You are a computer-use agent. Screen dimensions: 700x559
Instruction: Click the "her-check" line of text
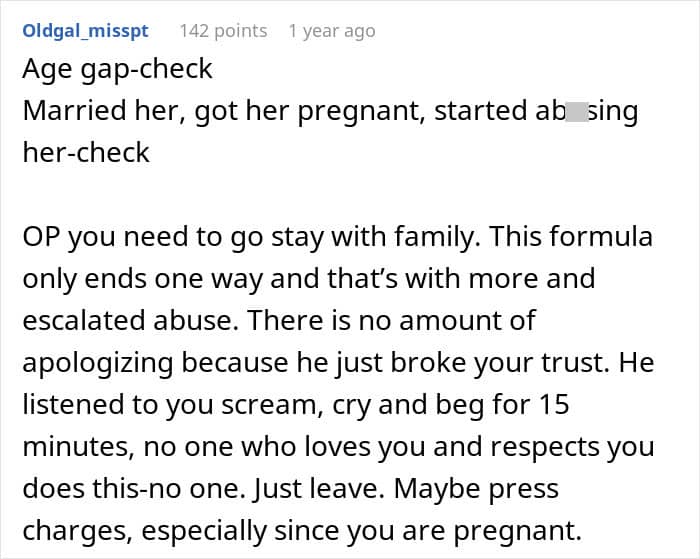(85, 152)
